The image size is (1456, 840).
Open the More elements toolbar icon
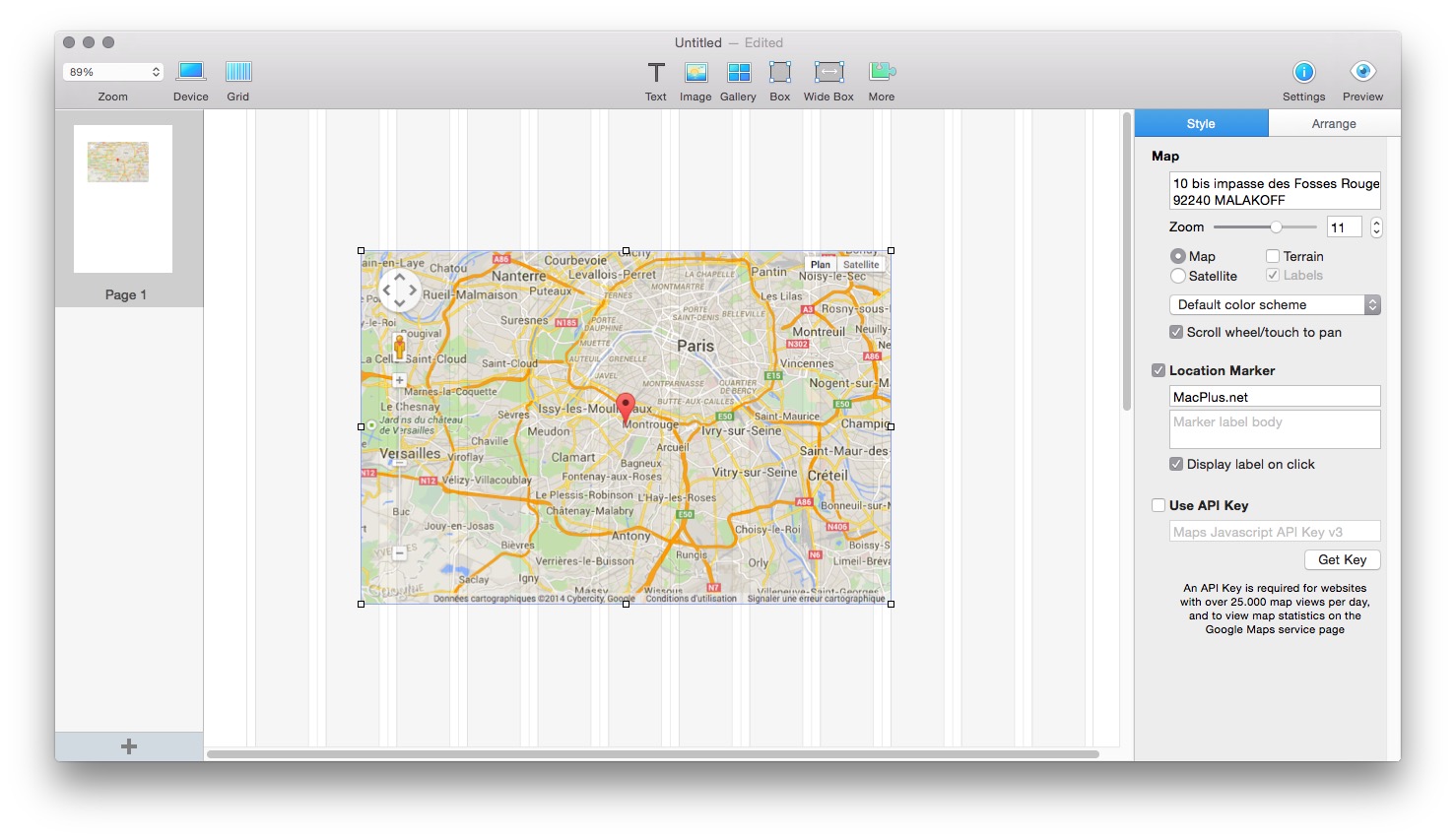882,72
